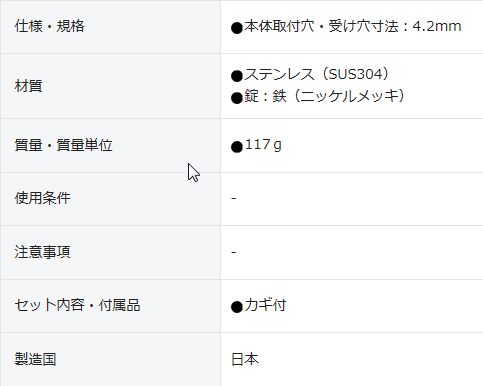Click the 仕様・規格 row label
This screenshot has width=483, height=386.
tap(49, 26)
